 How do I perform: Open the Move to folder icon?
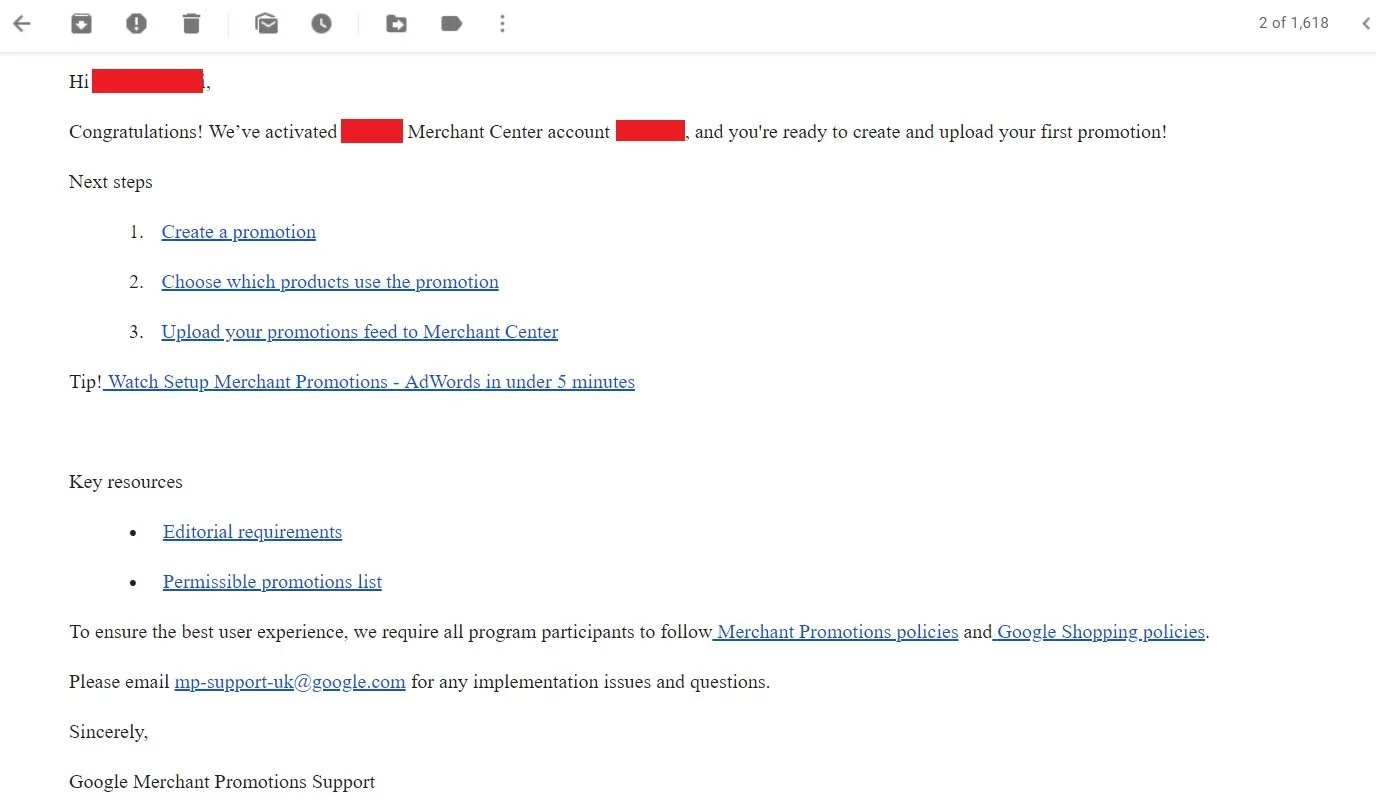(396, 24)
